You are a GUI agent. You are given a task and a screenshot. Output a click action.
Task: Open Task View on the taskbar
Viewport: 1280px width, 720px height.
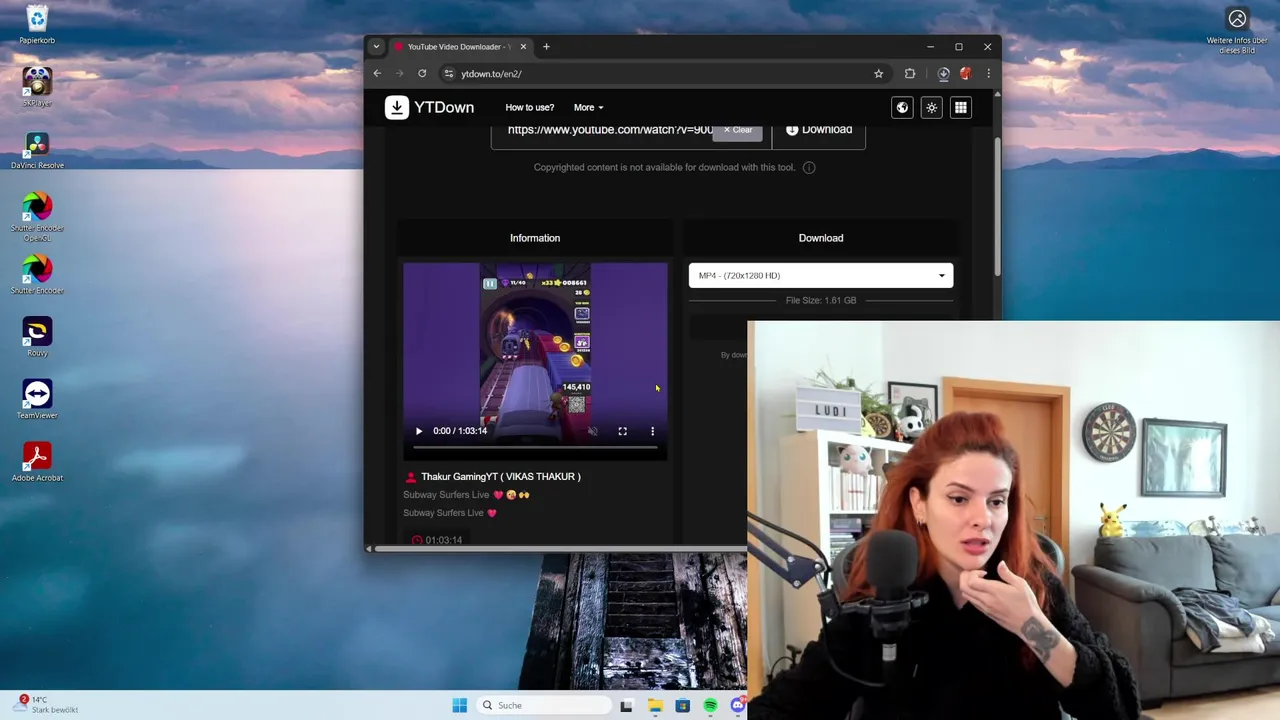626,705
